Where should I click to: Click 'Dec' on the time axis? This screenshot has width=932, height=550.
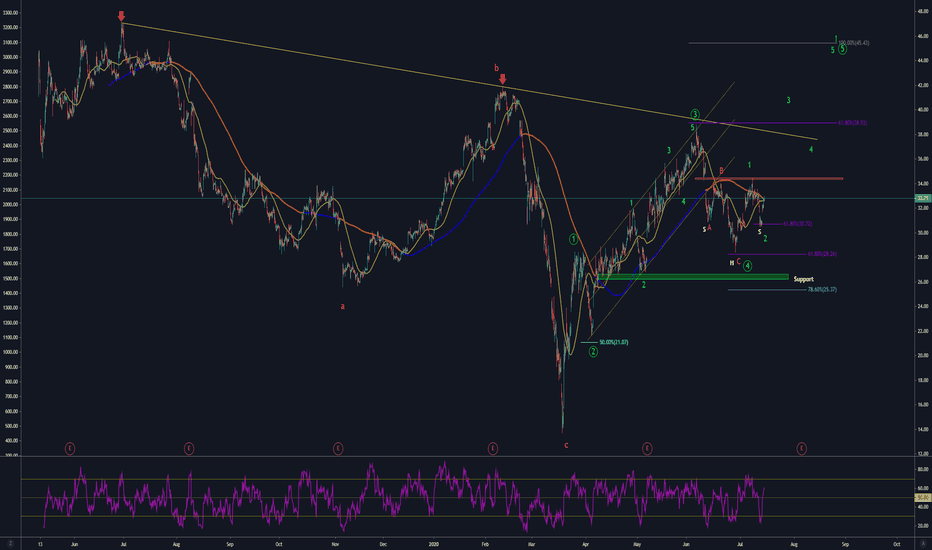point(383,544)
